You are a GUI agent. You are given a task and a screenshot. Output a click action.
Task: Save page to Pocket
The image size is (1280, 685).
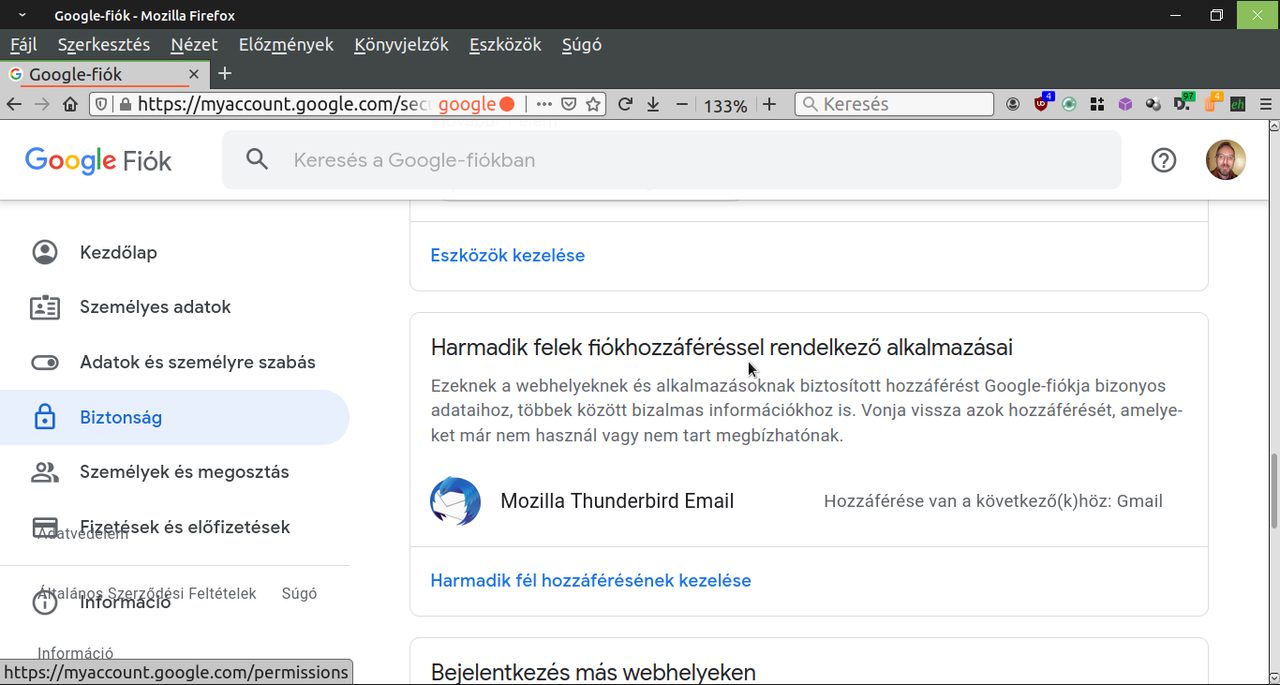pos(568,104)
